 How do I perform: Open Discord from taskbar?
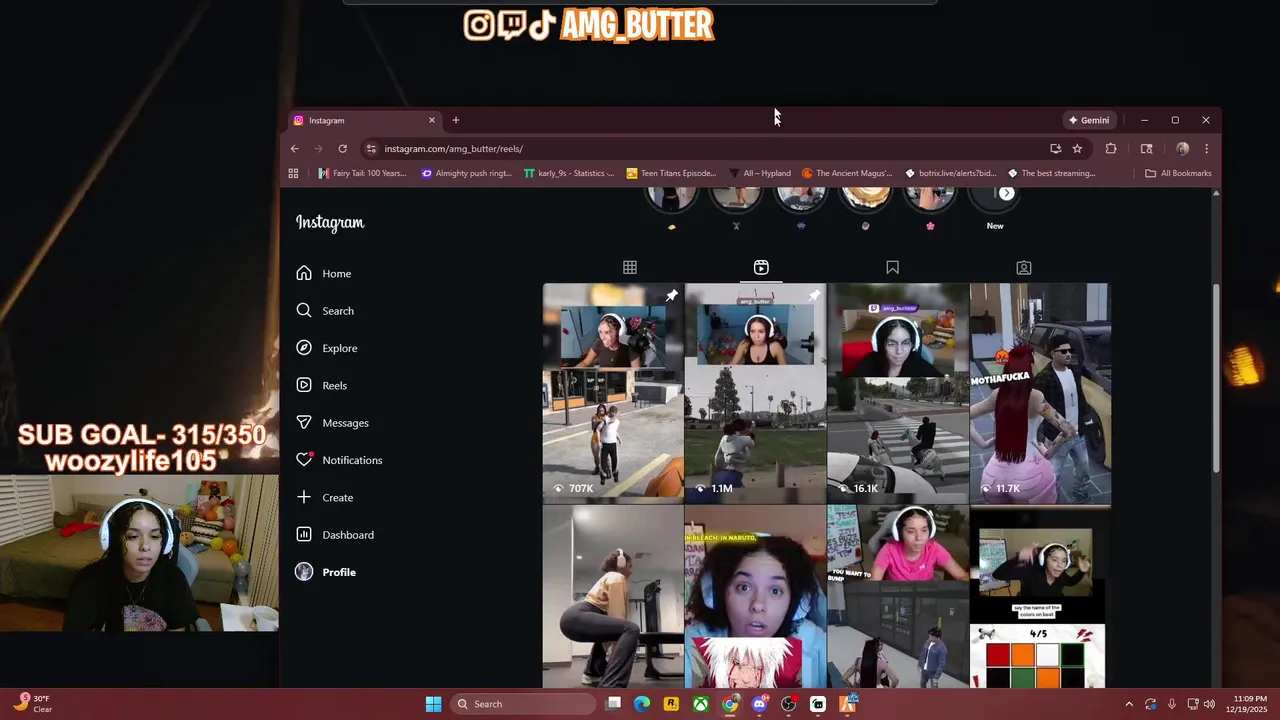point(759,704)
